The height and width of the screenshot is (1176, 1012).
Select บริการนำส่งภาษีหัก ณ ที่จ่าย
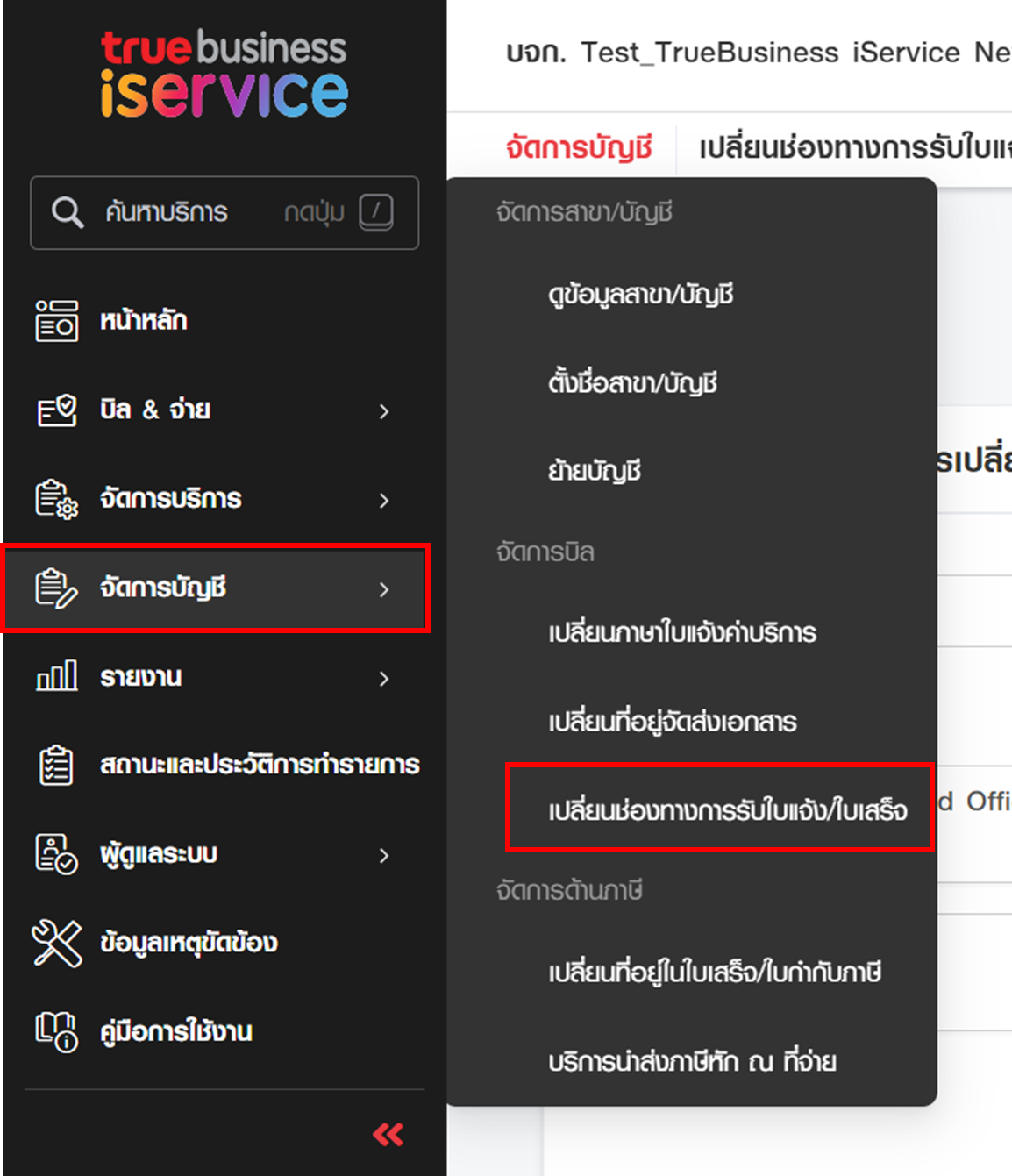[692, 1062]
